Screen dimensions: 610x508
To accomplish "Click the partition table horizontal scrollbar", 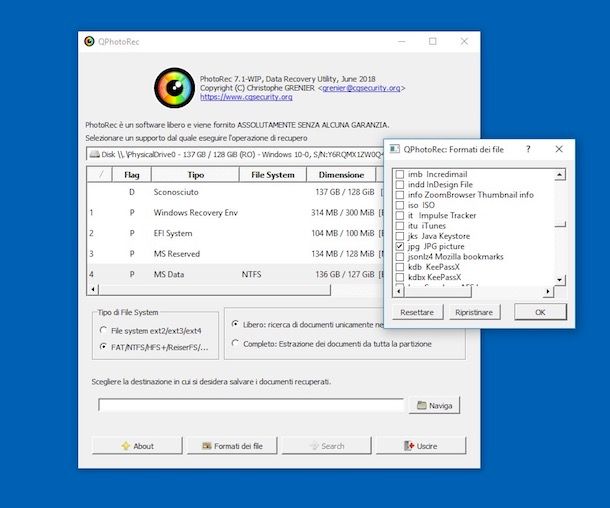I will 214,290.
